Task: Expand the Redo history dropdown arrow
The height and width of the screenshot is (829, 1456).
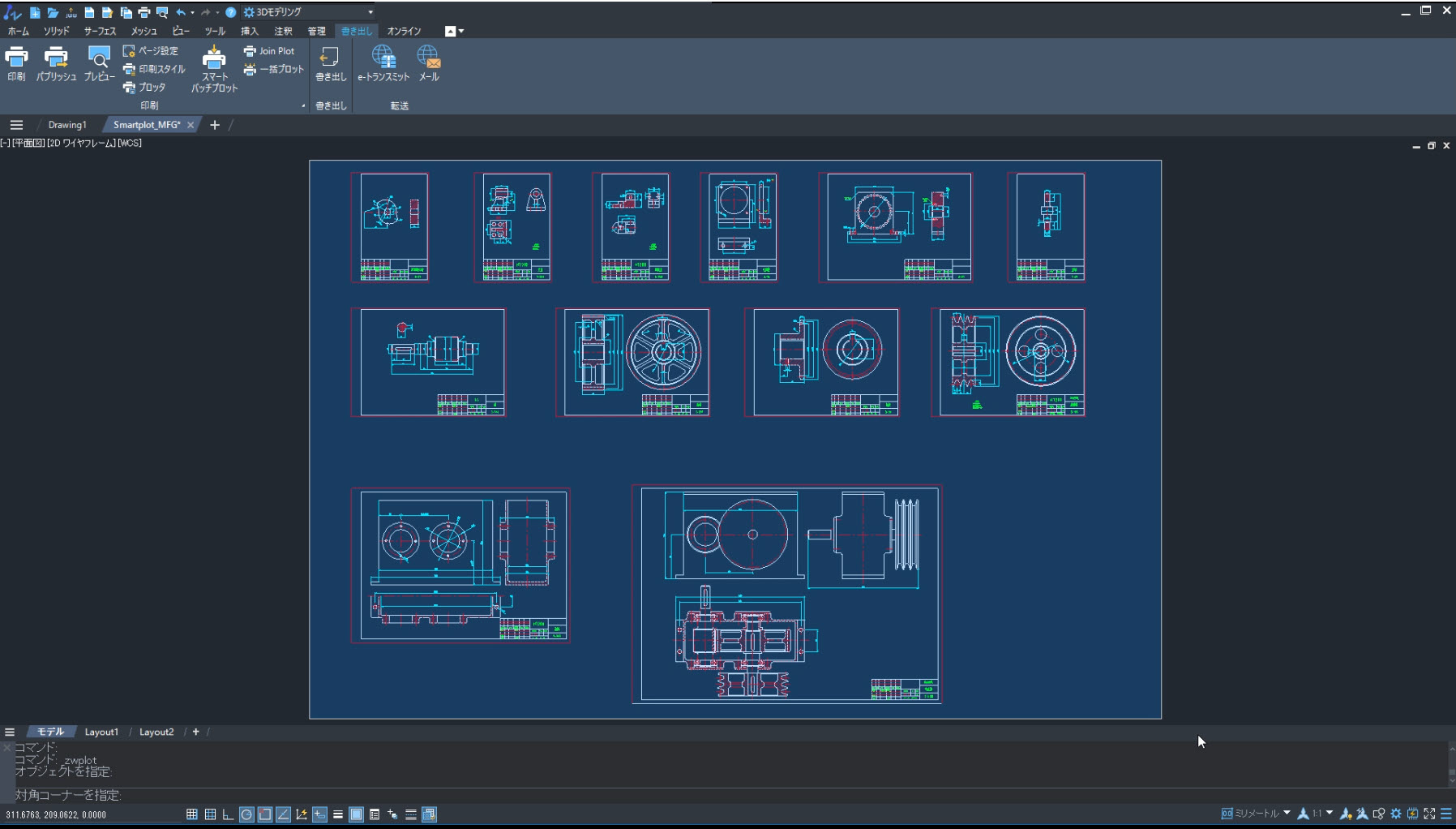Action: pos(217,12)
